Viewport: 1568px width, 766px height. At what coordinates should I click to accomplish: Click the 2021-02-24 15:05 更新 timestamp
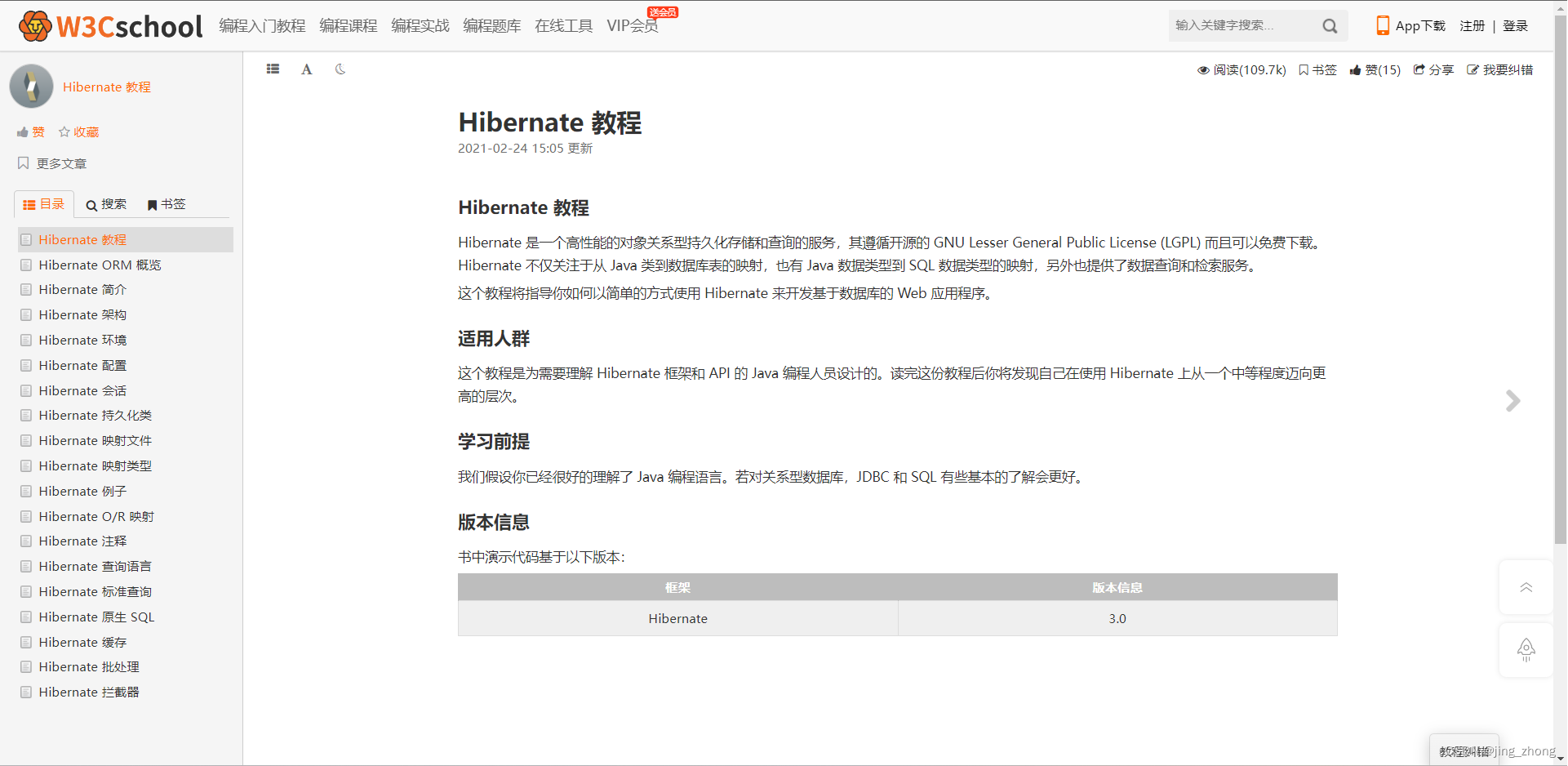(526, 149)
